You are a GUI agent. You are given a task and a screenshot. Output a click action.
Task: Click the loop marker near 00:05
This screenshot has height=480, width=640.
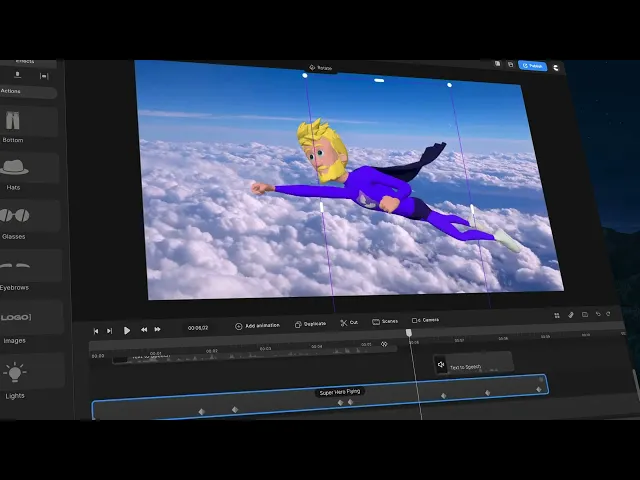click(384, 344)
